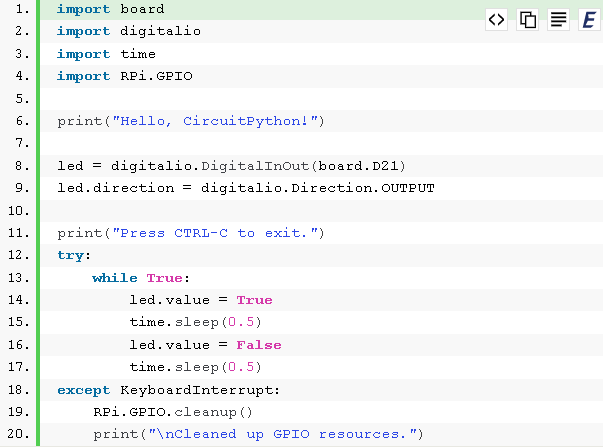
Task: Select line number 12
Action: [18, 255]
